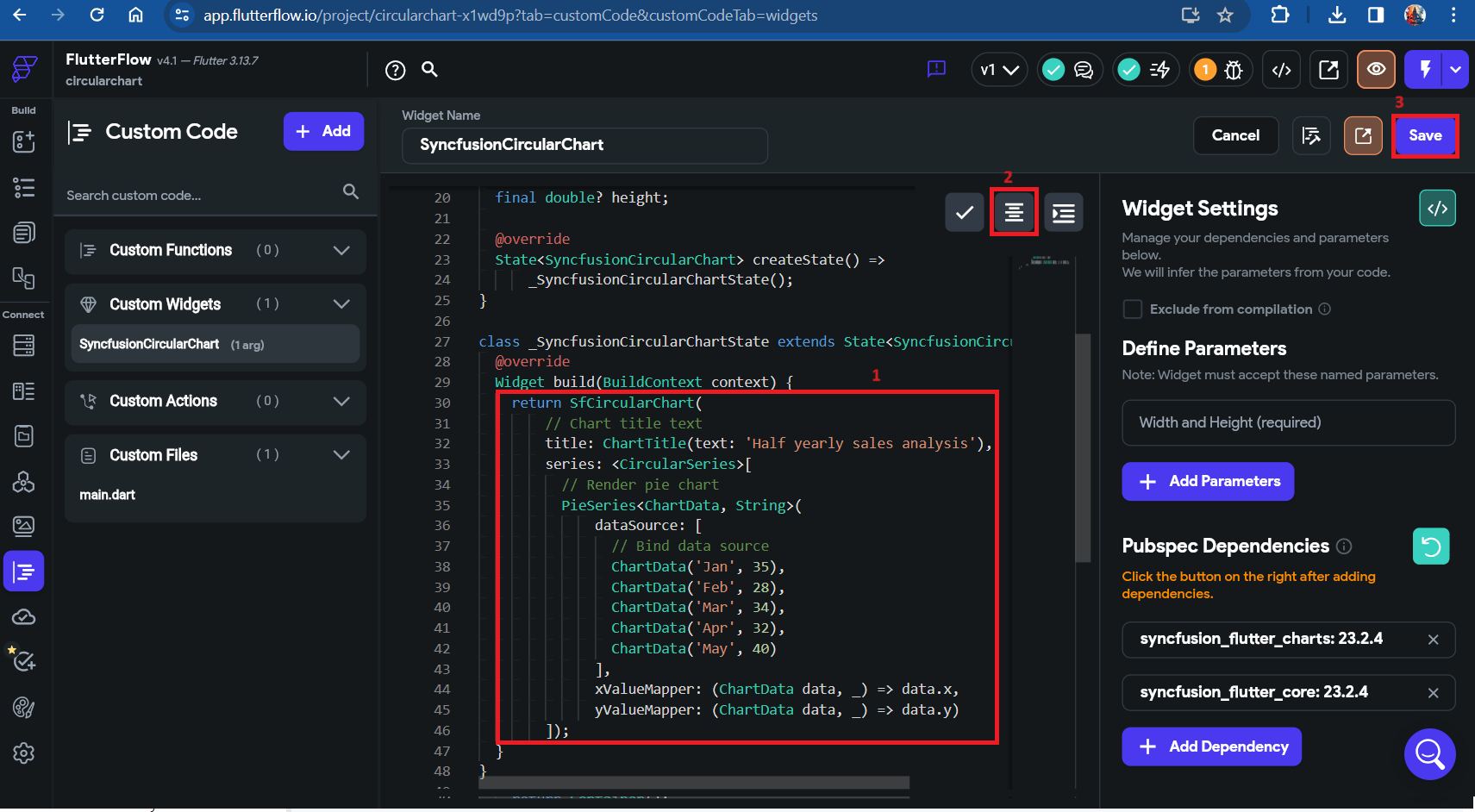Open the help question mark icon

tap(396, 71)
